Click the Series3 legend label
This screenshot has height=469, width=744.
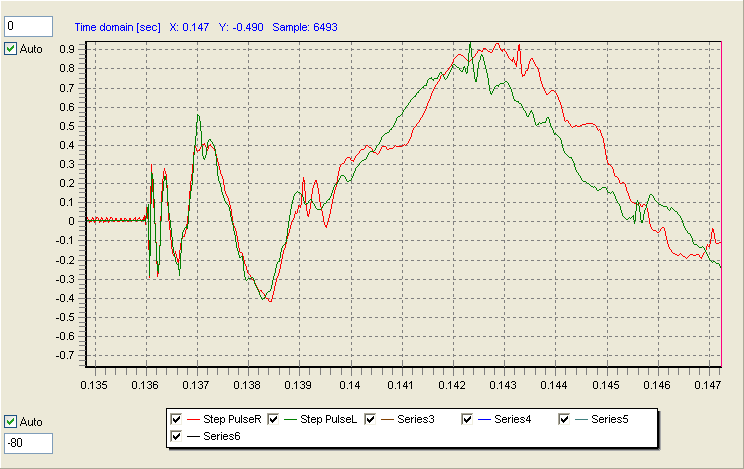pos(416,419)
